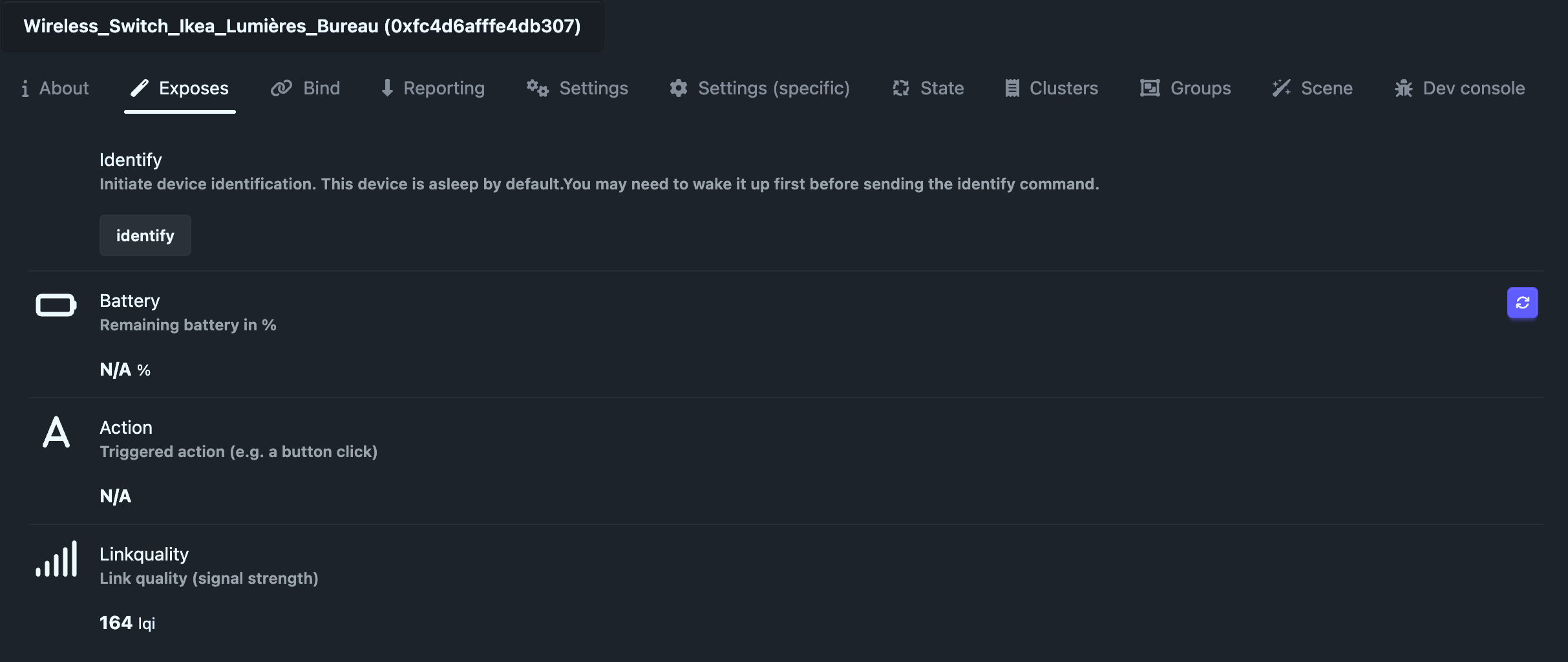
Task: Click the bug icon for Dev console
Action: 1403,88
